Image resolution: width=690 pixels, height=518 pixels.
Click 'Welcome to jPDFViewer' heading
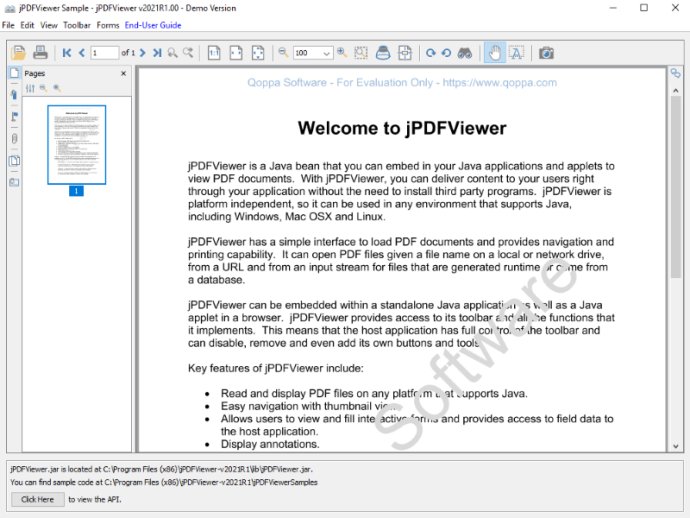click(x=402, y=129)
